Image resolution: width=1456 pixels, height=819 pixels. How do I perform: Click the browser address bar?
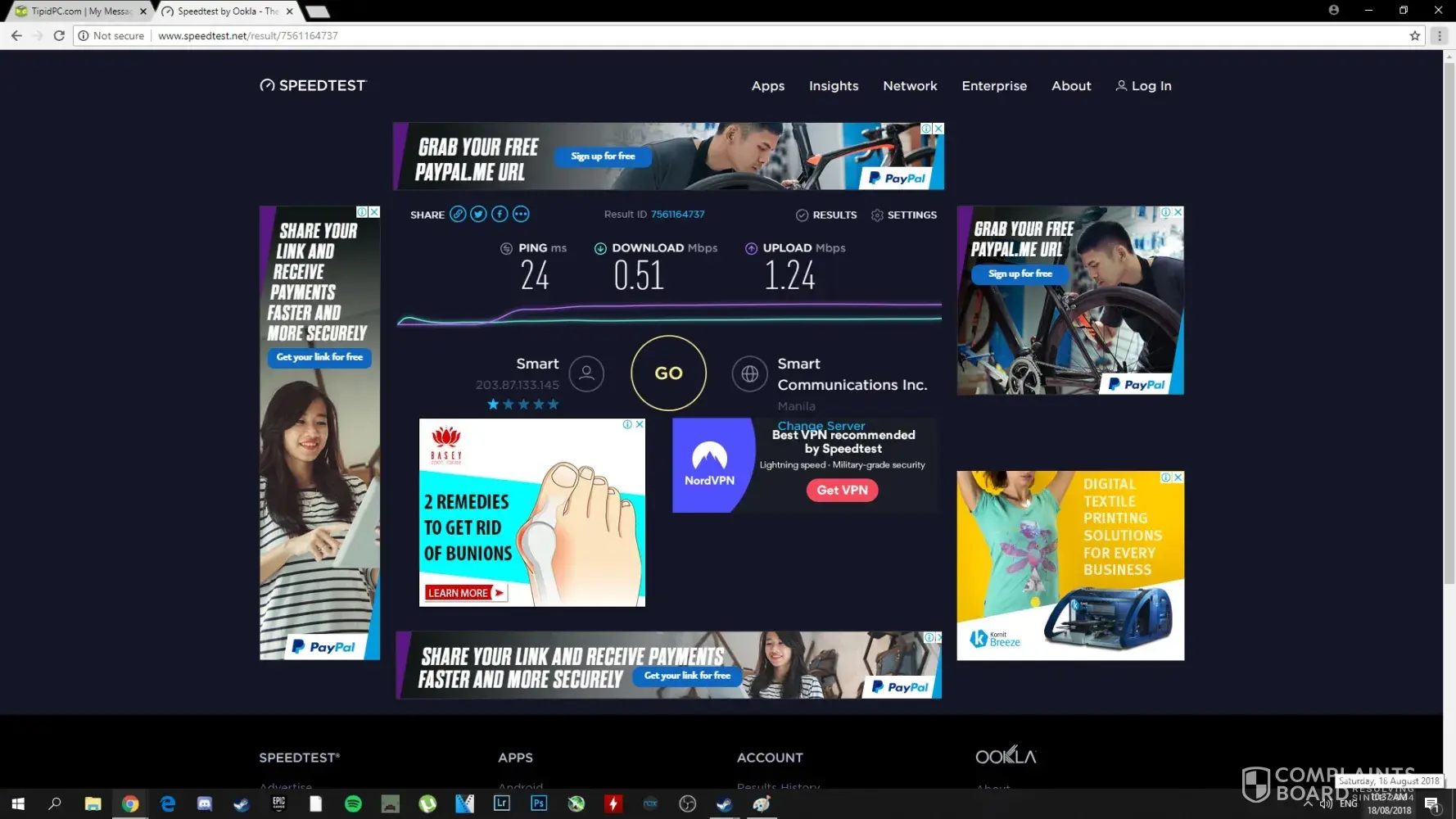click(737, 36)
